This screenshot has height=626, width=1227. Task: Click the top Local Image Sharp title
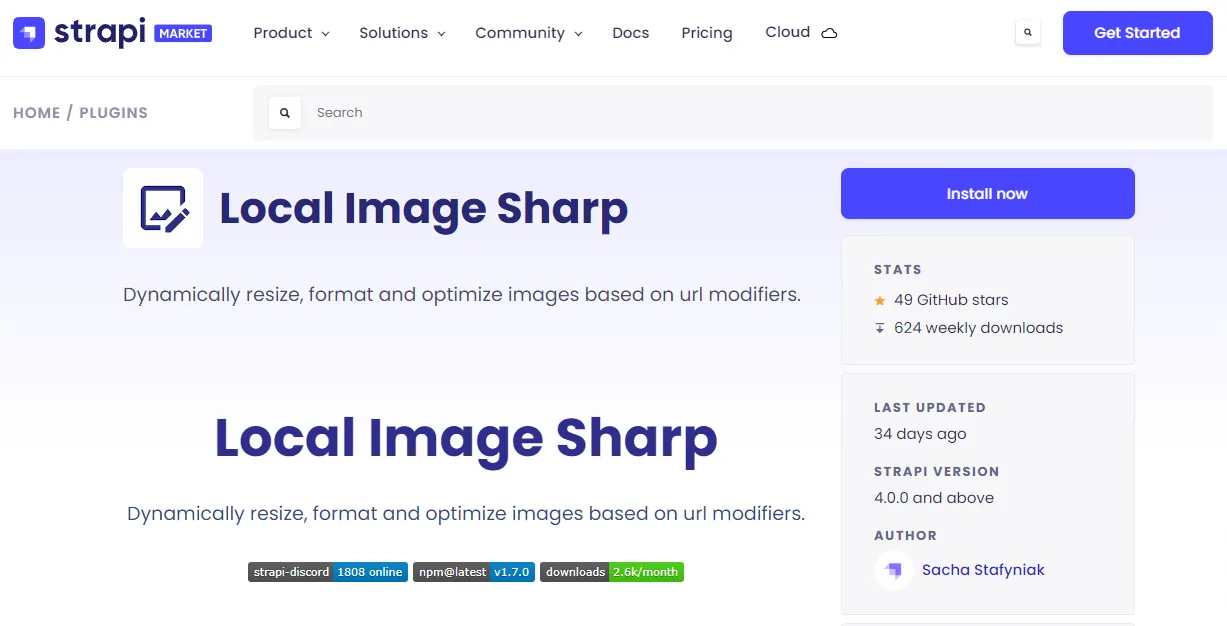(424, 208)
